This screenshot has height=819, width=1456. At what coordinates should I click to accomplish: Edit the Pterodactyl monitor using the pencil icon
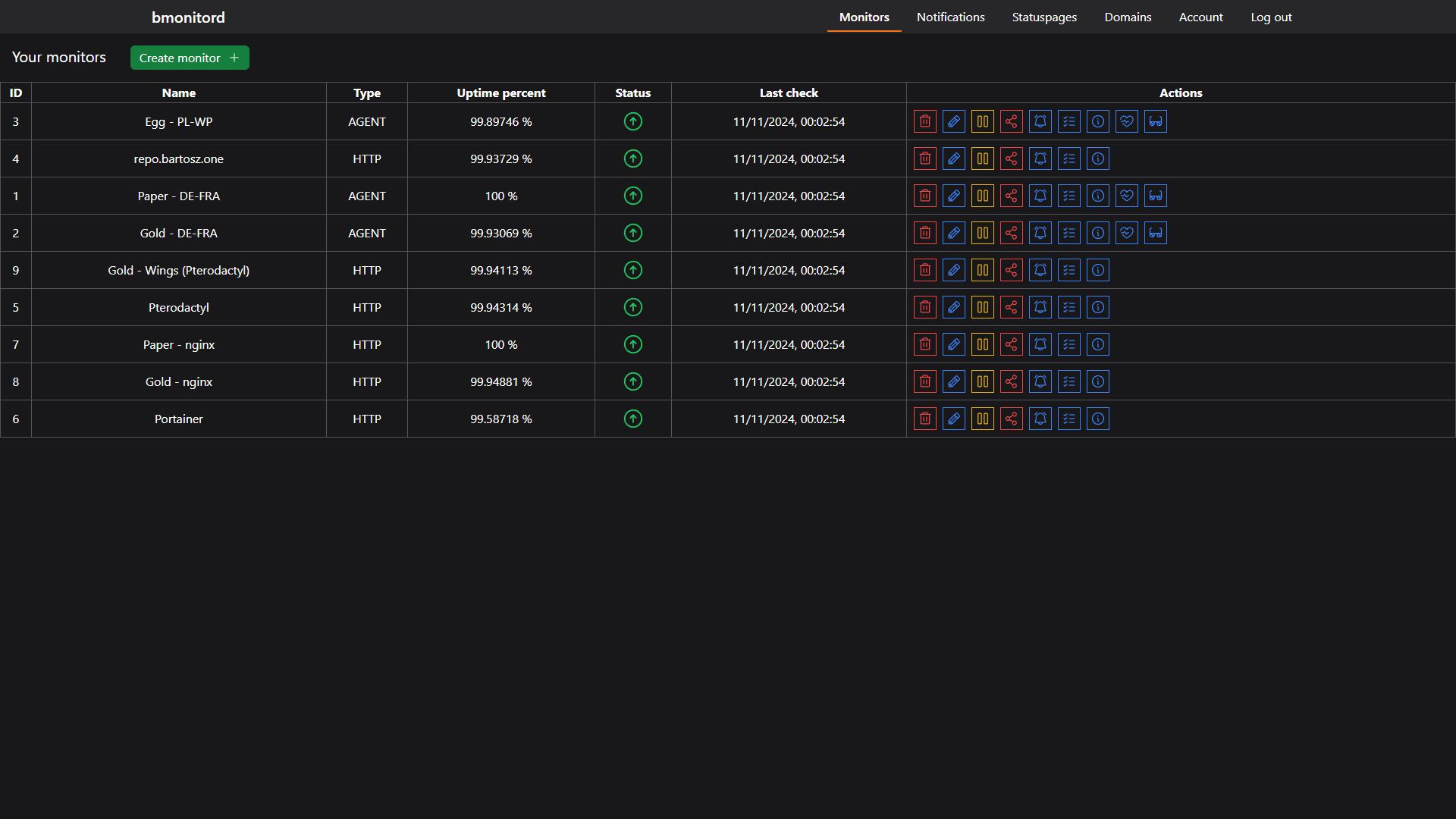click(x=953, y=307)
